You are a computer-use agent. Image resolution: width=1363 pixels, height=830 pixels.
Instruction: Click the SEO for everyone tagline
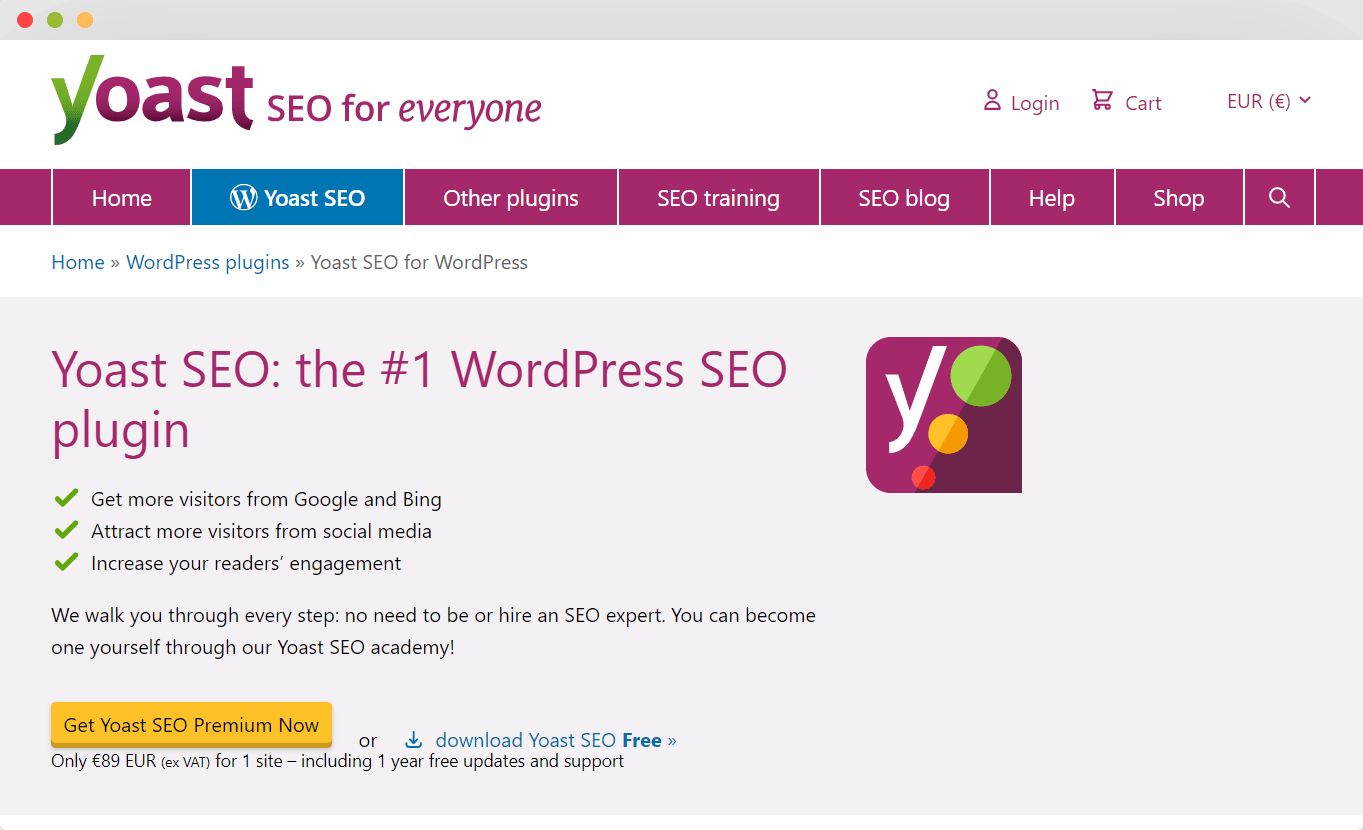coord(404,108)
